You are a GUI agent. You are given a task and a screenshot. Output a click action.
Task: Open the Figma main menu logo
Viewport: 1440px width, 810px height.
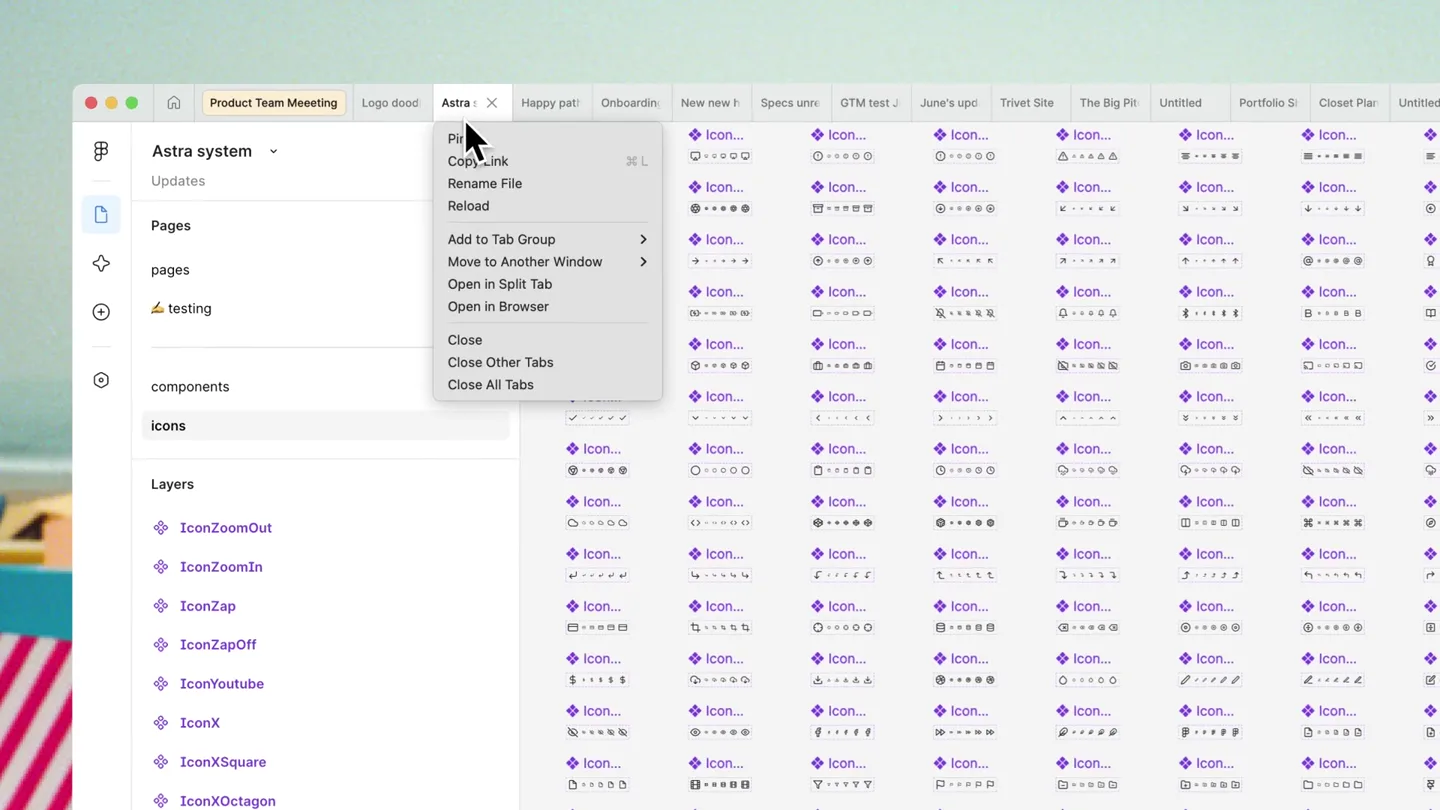[x=101, y=151]
